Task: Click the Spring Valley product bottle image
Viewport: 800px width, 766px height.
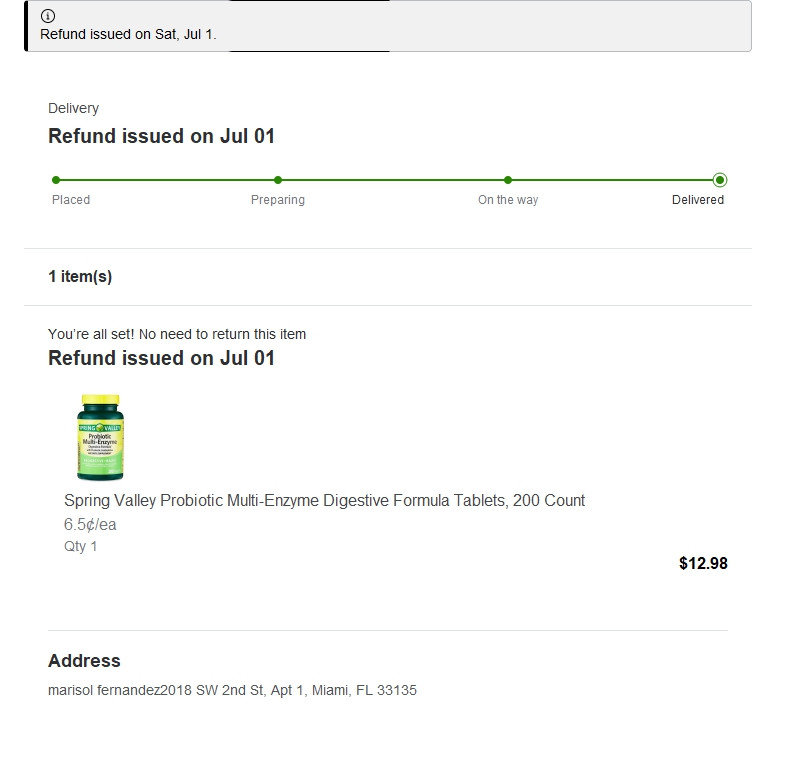Action: pyautogui.click(x=98, y=437)
